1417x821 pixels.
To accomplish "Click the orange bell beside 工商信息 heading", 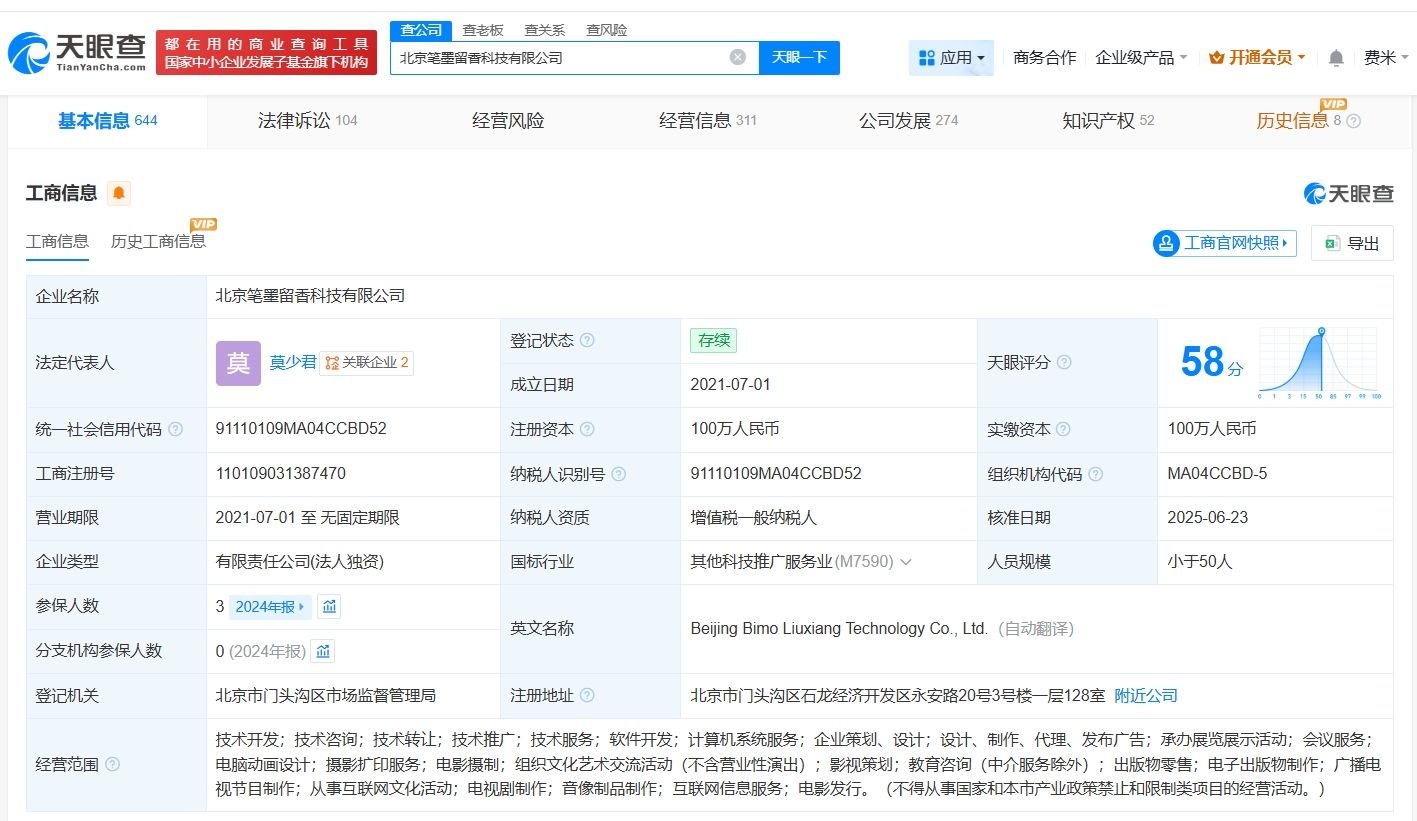I will (119, 193).
